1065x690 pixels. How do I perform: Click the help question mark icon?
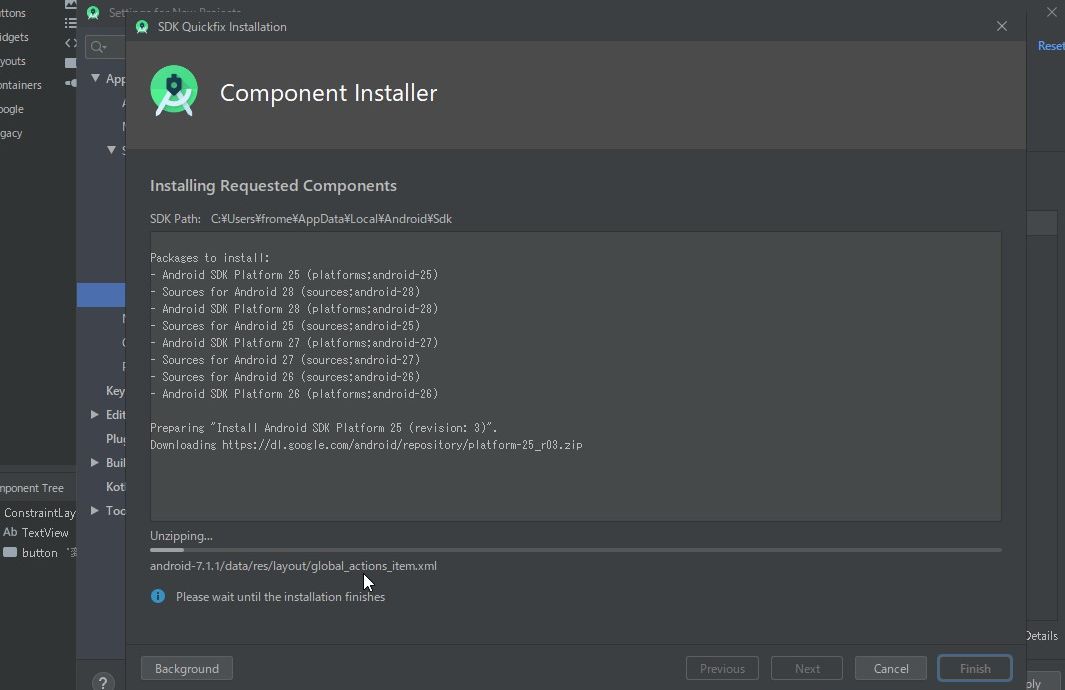pos(102,682)
